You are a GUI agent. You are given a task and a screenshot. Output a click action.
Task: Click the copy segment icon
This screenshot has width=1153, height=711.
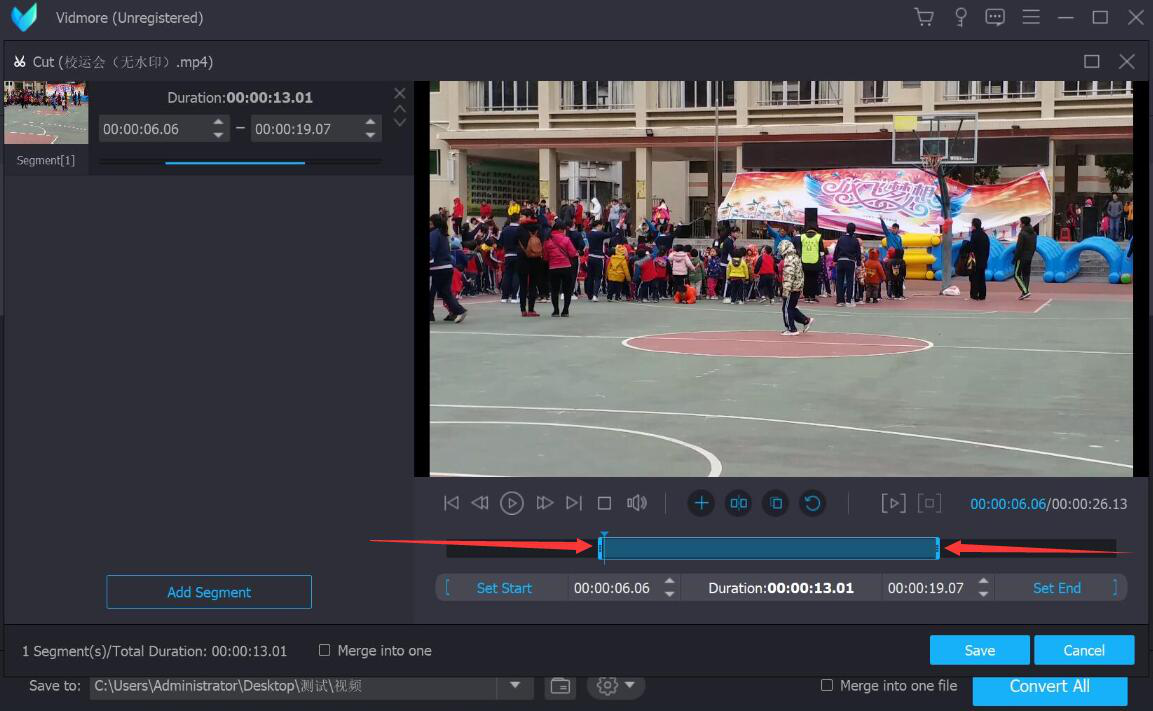[x=776, y=503]
